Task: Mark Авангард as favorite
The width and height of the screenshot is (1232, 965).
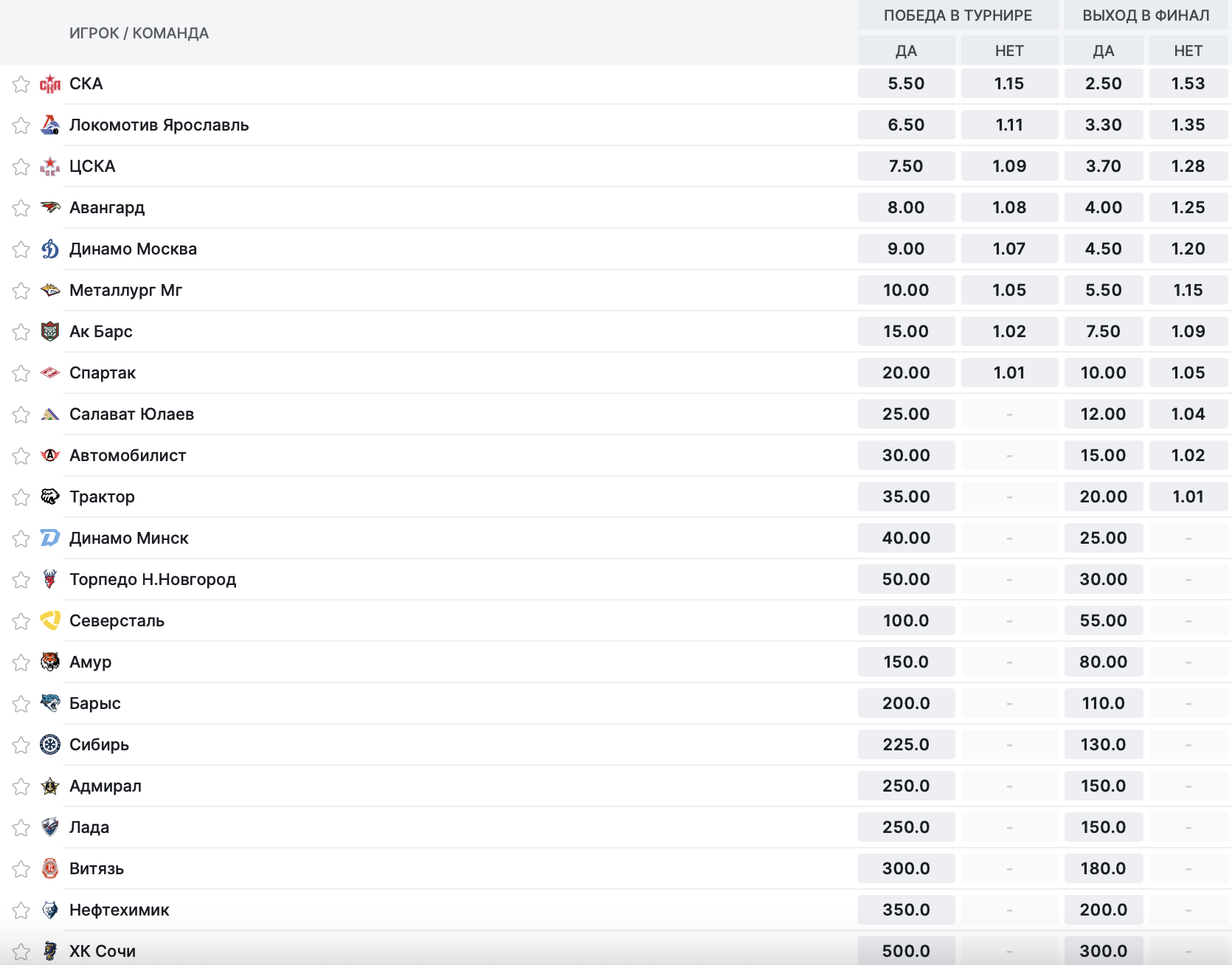Action: 21,208
